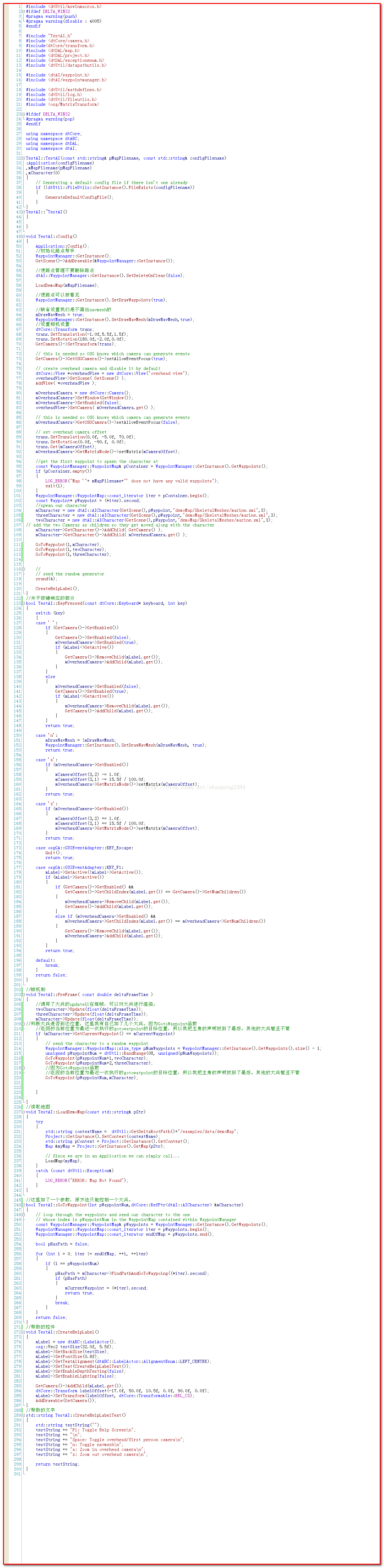Click the 'CreateHelpLabel();' call in Config
The height and width of the screenshot is (1568, 384).
pyautogui.click(x=57, y=588)
